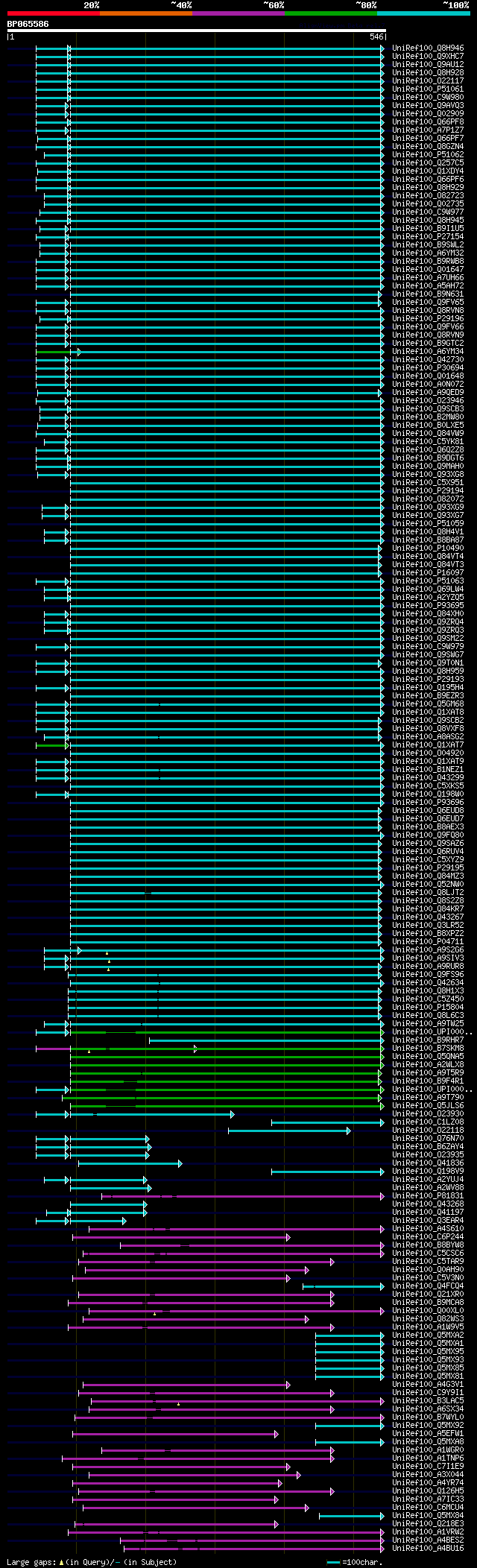Select the UniRef100_B9N631 label

(x=428, y=294)
